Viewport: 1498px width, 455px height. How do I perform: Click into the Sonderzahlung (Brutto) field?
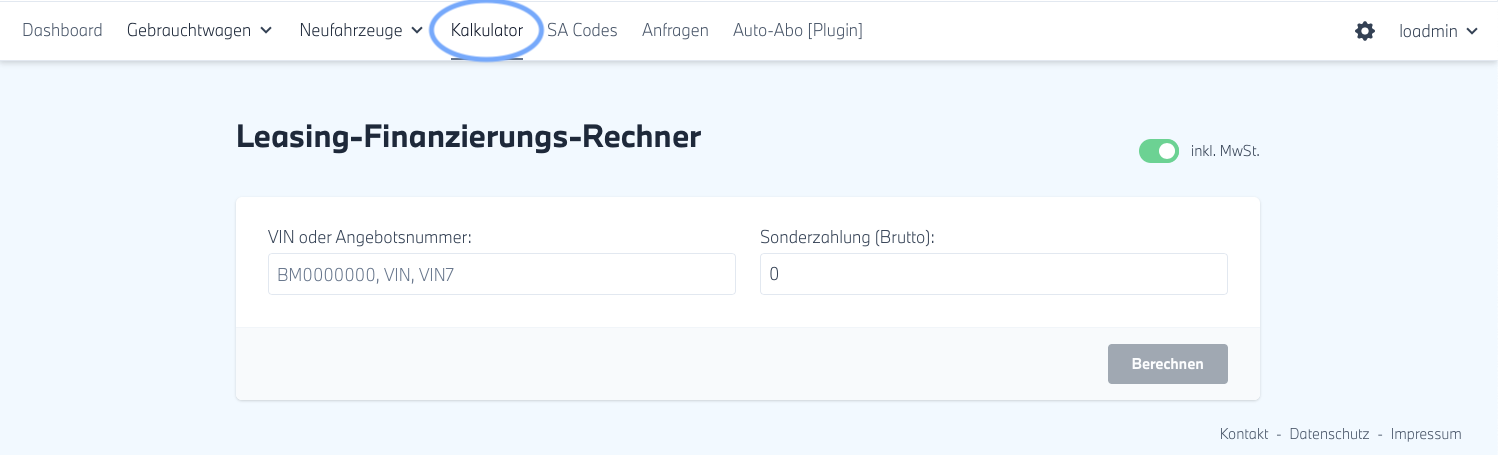coord(993,274)
